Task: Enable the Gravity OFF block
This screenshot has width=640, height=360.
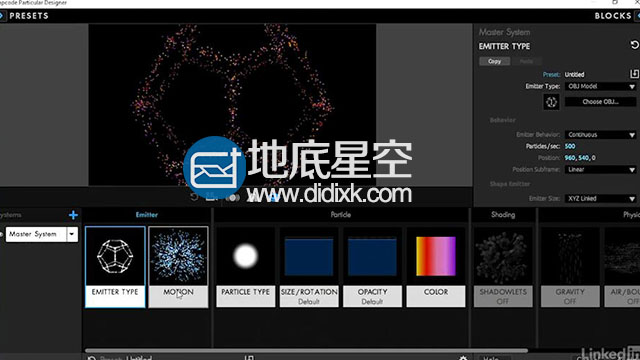Action: pos(570,267)
